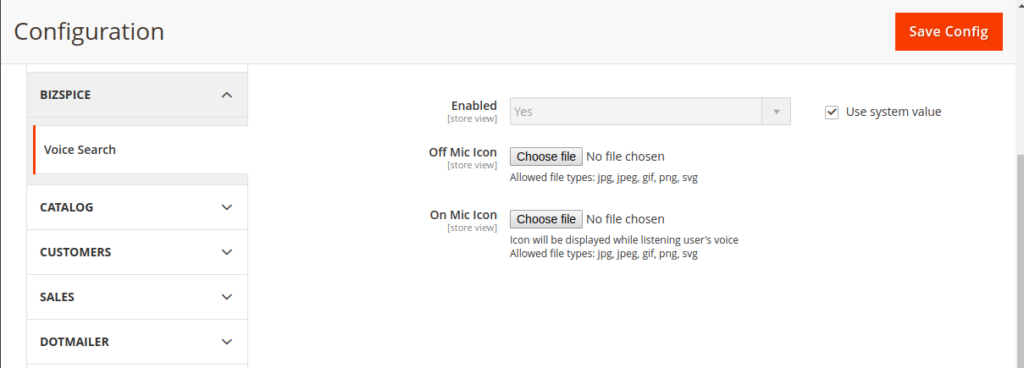Click the Save Config button

pos(948,32)
